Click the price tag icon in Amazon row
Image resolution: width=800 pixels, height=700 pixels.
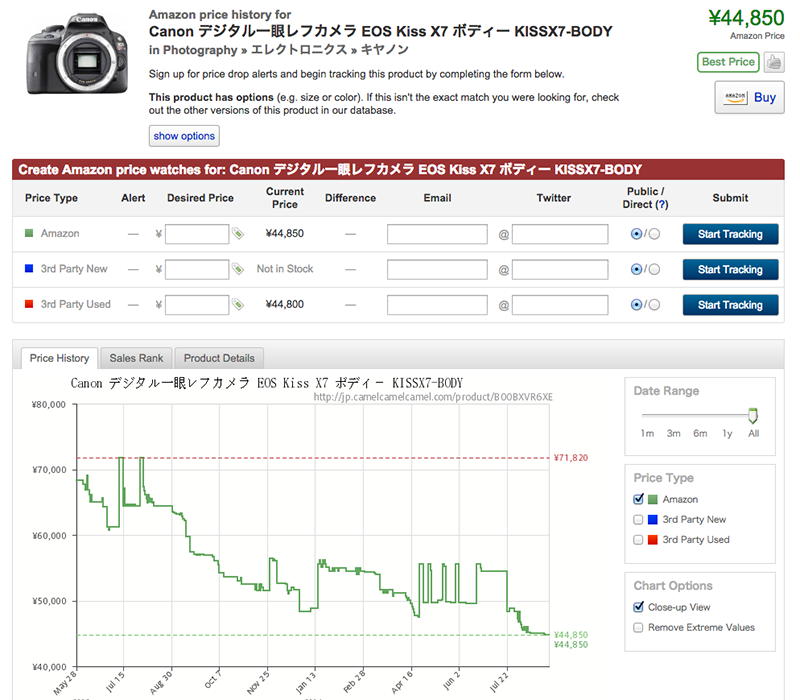point(238,234)
